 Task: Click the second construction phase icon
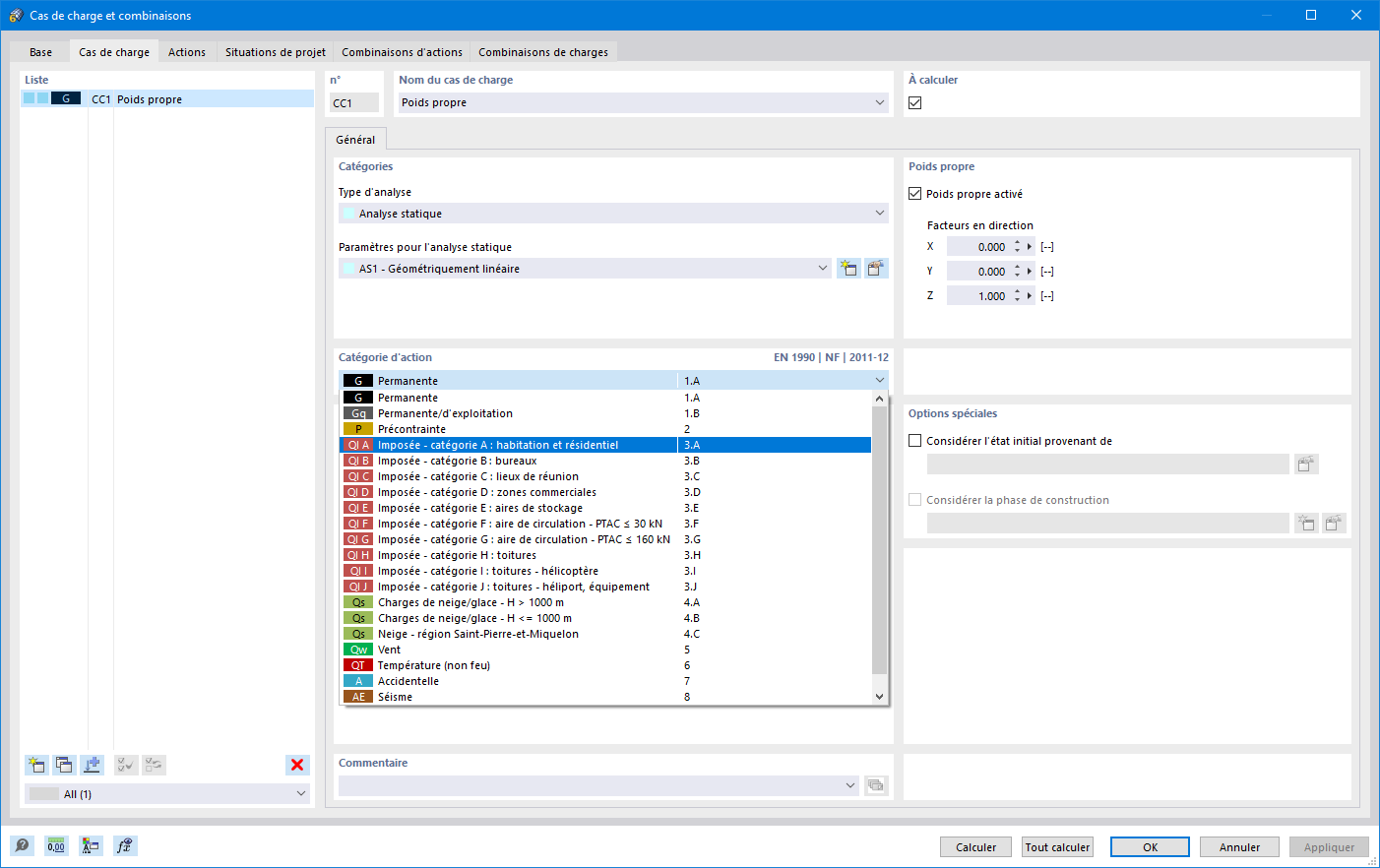(1334, 523)
